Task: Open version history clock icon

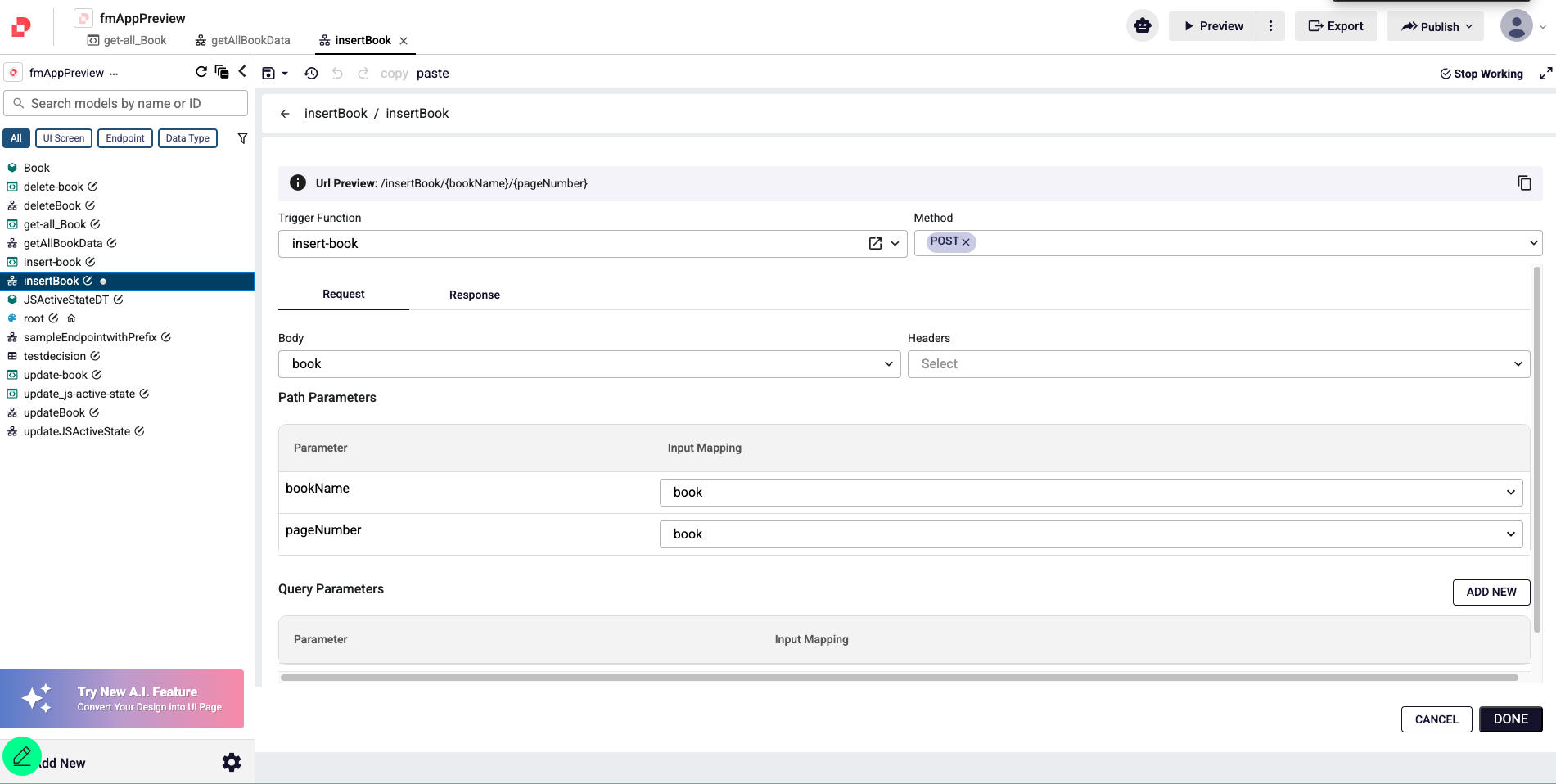Action: pos(311,74)
